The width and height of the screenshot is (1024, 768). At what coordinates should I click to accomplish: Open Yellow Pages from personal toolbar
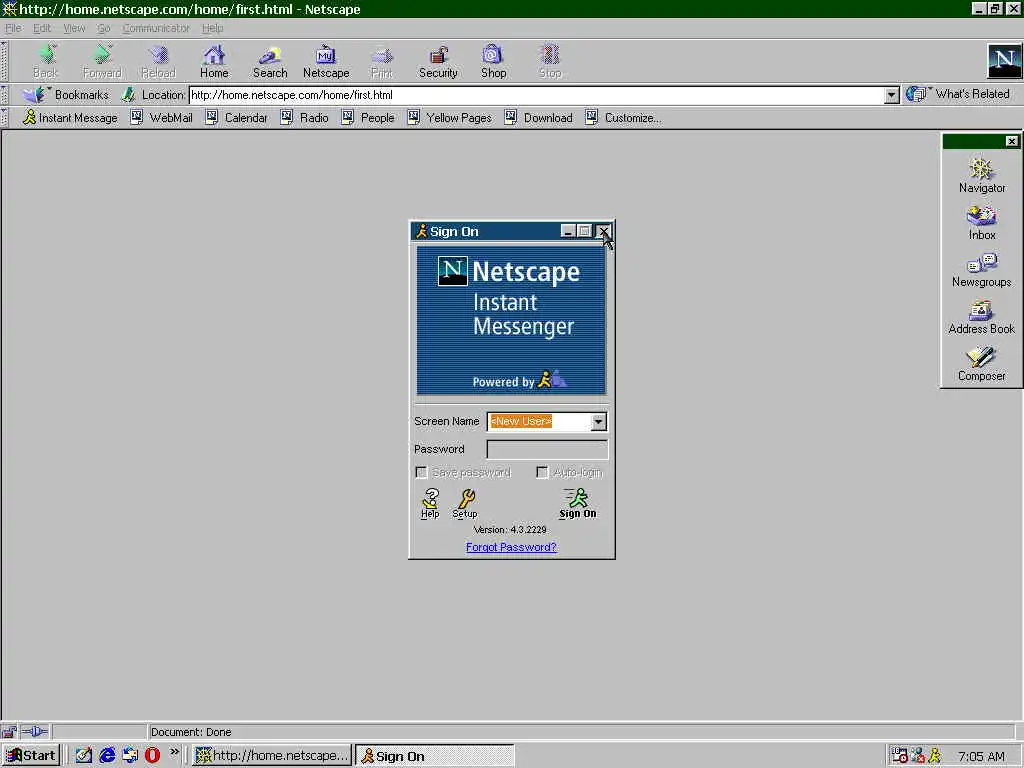coord(449,118)
